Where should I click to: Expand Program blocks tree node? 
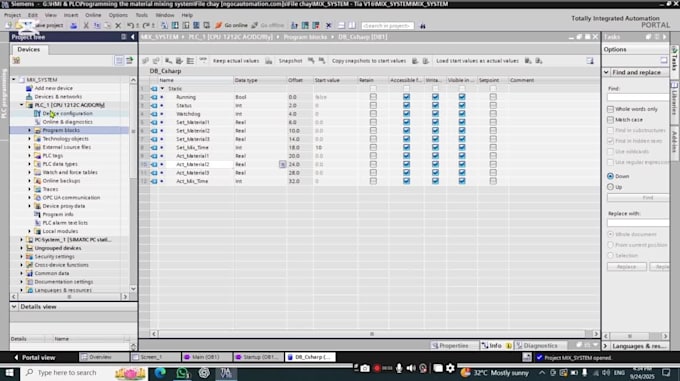[x=29, y=130]
